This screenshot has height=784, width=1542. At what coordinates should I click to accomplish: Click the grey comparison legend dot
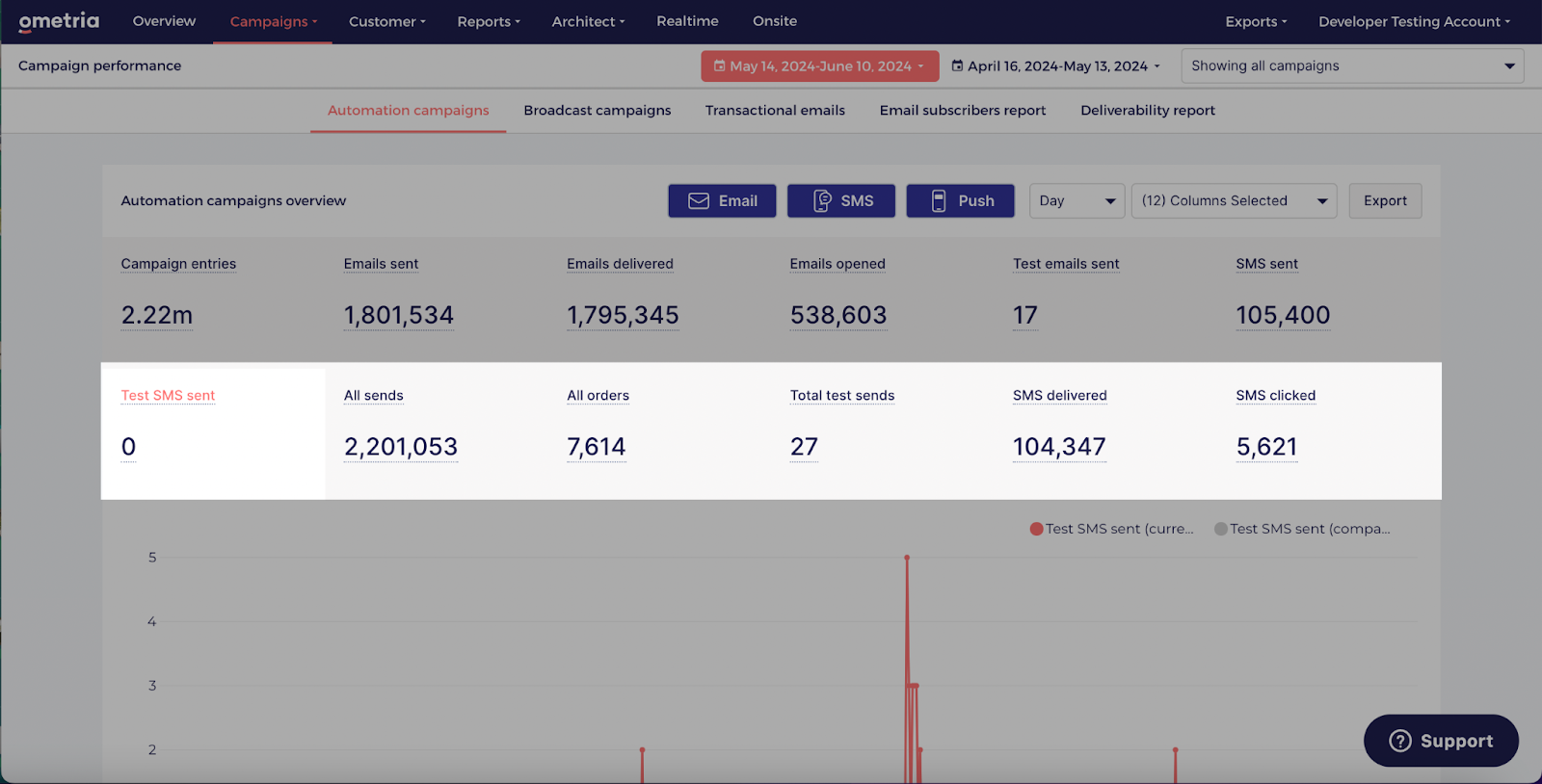click(x=1221, y=529)
